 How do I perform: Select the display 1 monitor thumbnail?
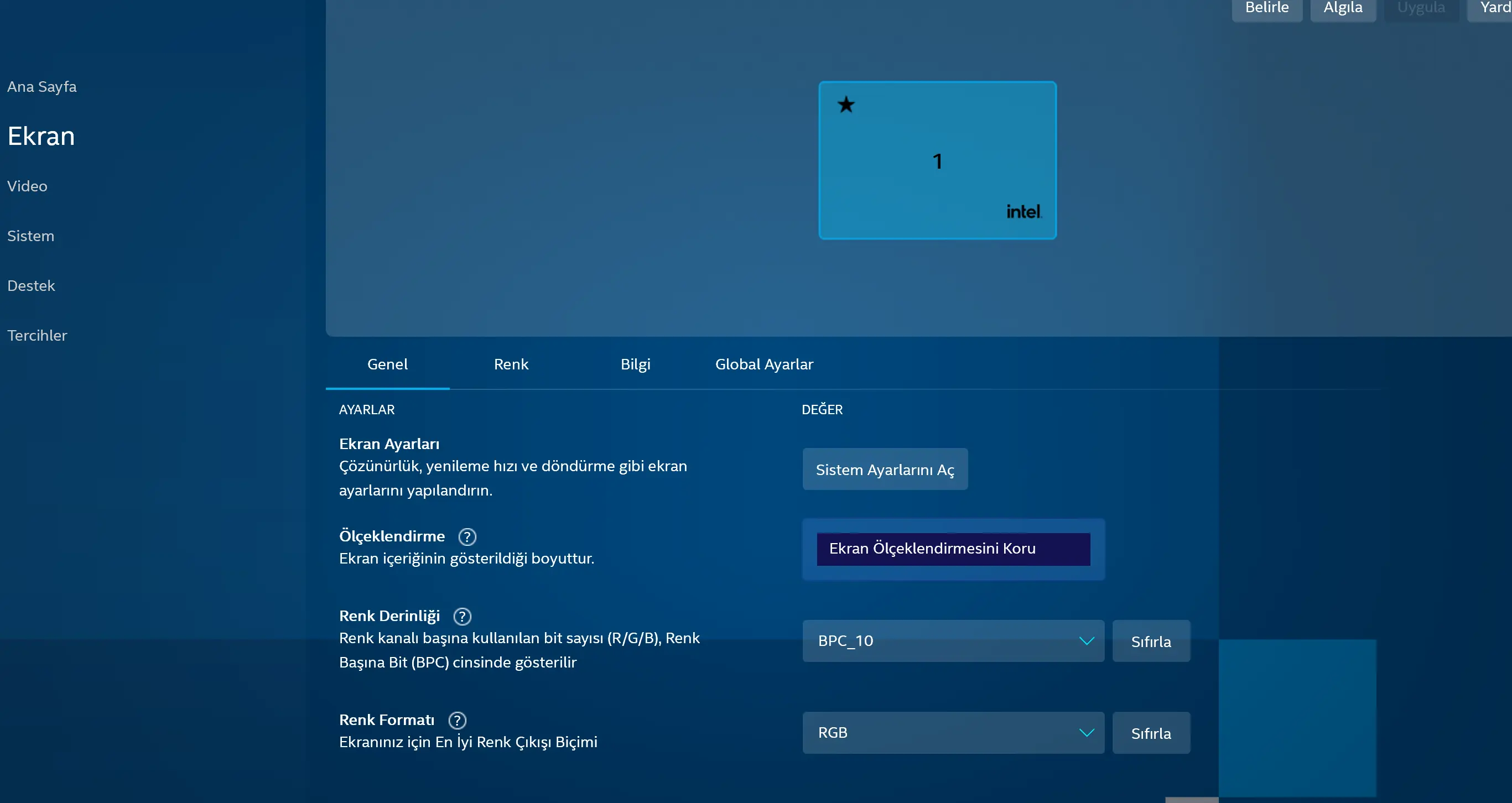(x=937, y=160)
